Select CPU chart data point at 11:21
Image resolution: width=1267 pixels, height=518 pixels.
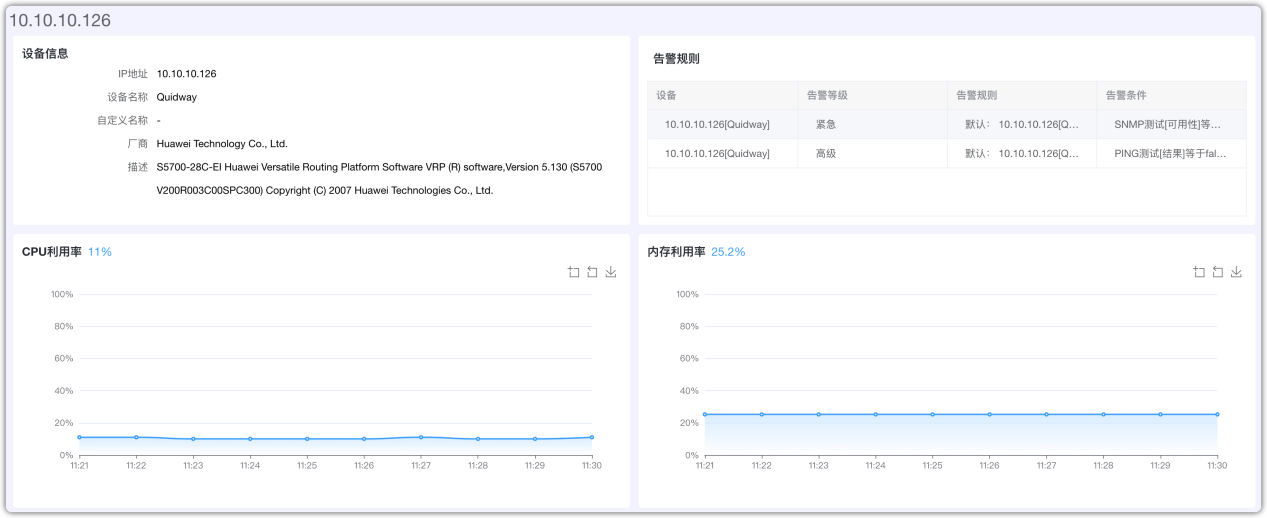(x=79, y=437)
